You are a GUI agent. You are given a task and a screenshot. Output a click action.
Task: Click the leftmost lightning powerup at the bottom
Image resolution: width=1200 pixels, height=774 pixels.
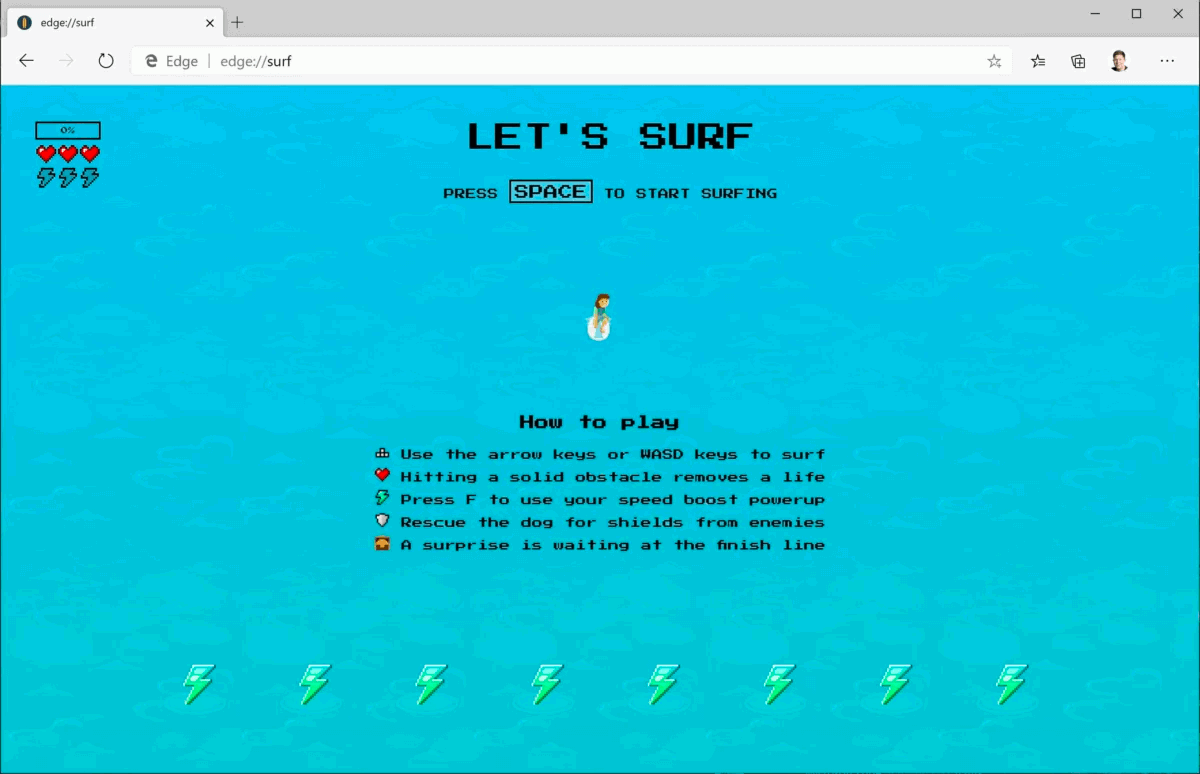197,684
